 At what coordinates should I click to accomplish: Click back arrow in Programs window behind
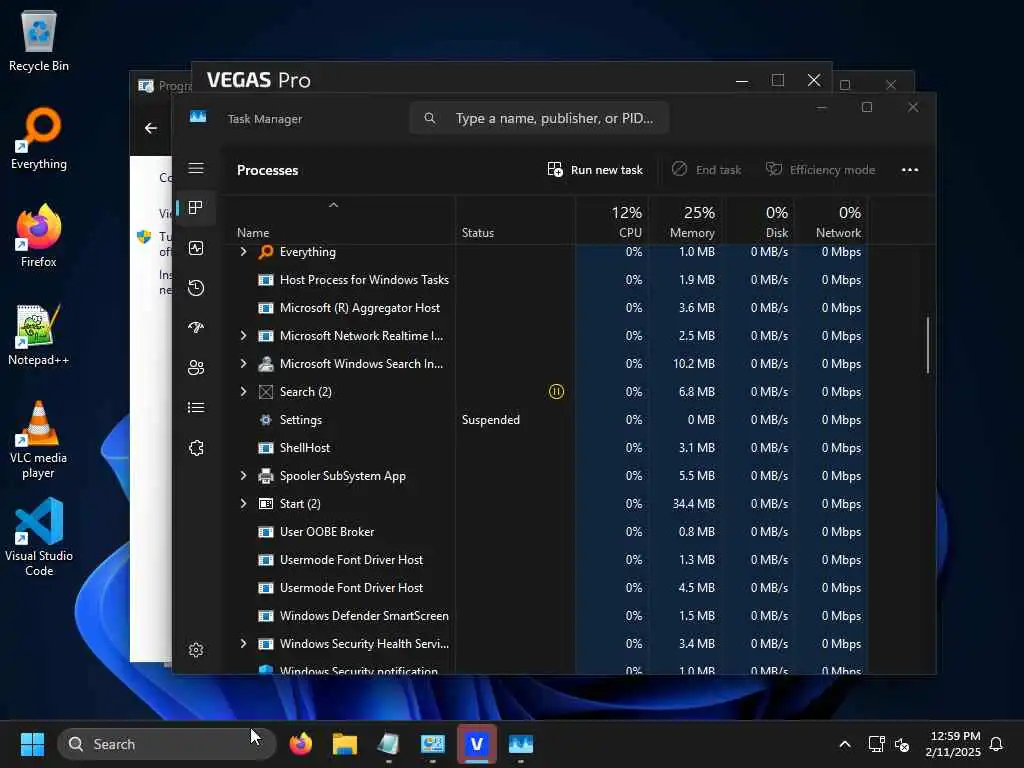(x=151, y=128)
